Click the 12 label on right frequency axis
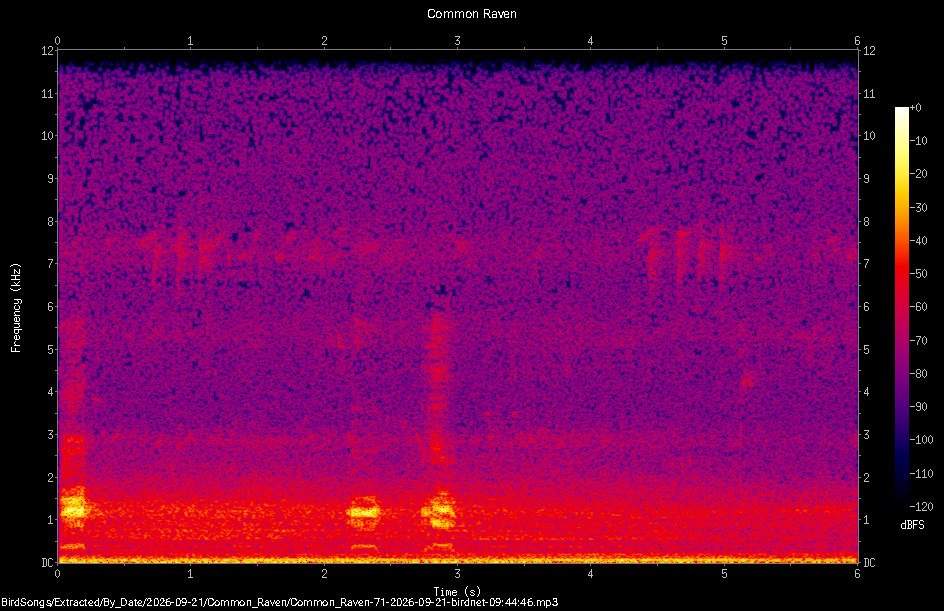Screen dimensions: 944x611 (869, 51)
